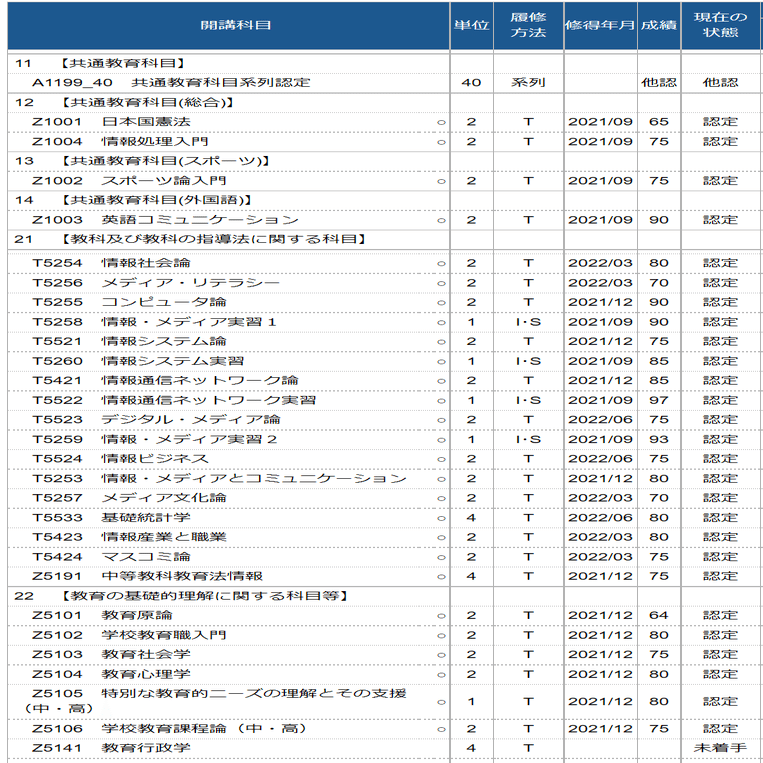Select course Z1002 スポーツ論入門
Viewport: 763px width, 763px height.
[x=129, y=181]
